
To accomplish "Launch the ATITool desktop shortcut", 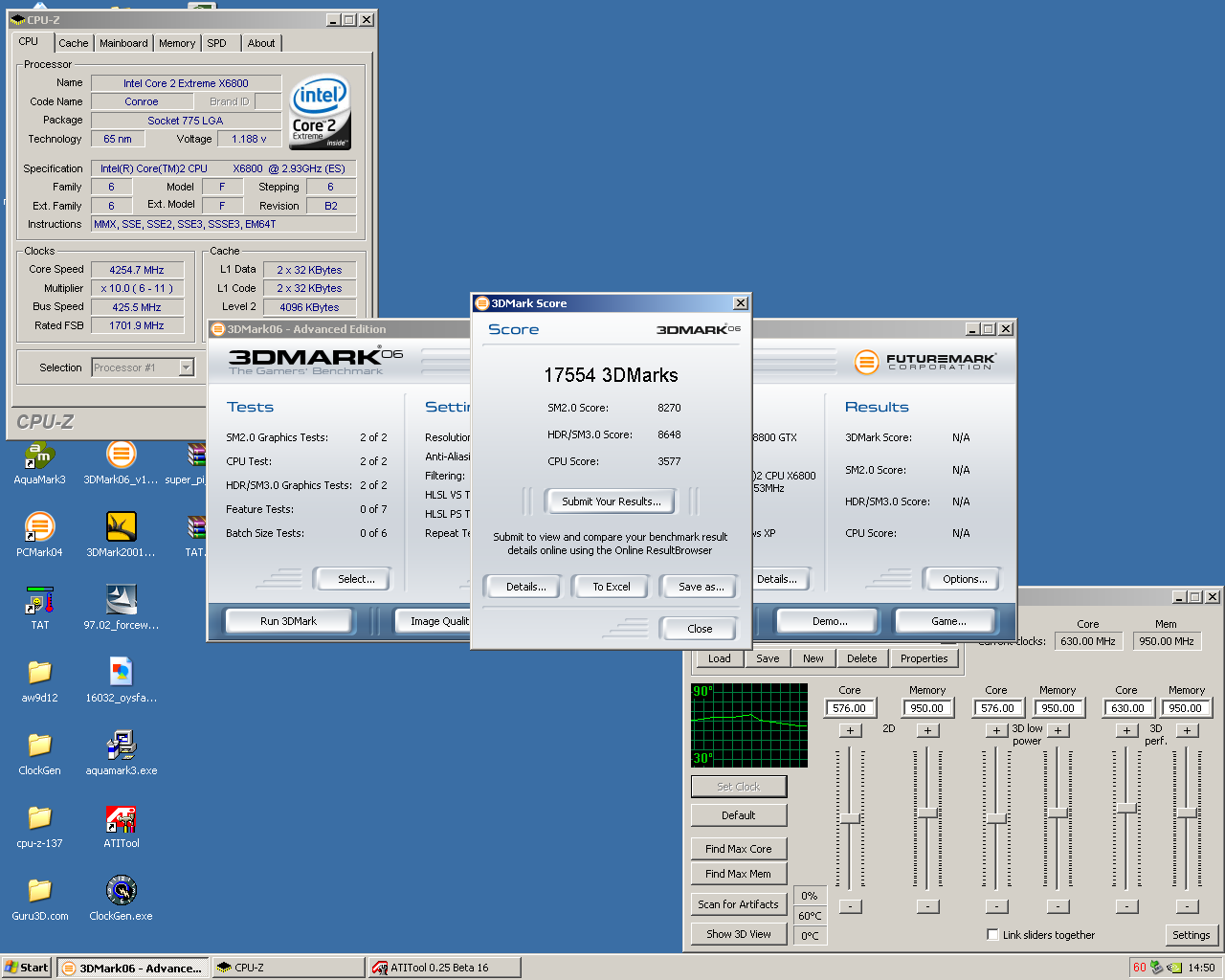I will click(x=121, y=826).
